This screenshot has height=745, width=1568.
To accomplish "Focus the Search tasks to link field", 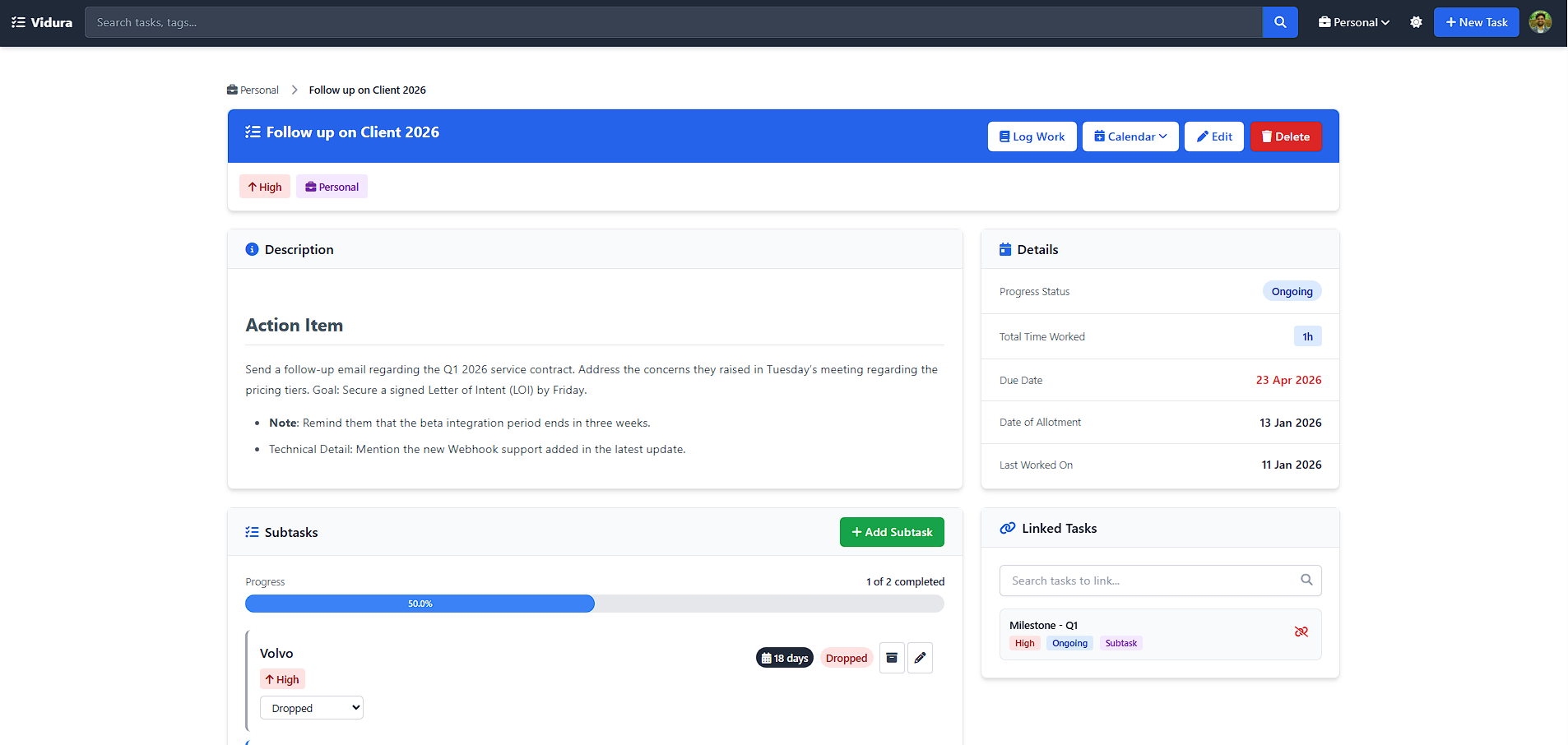I will (1148, 581).
